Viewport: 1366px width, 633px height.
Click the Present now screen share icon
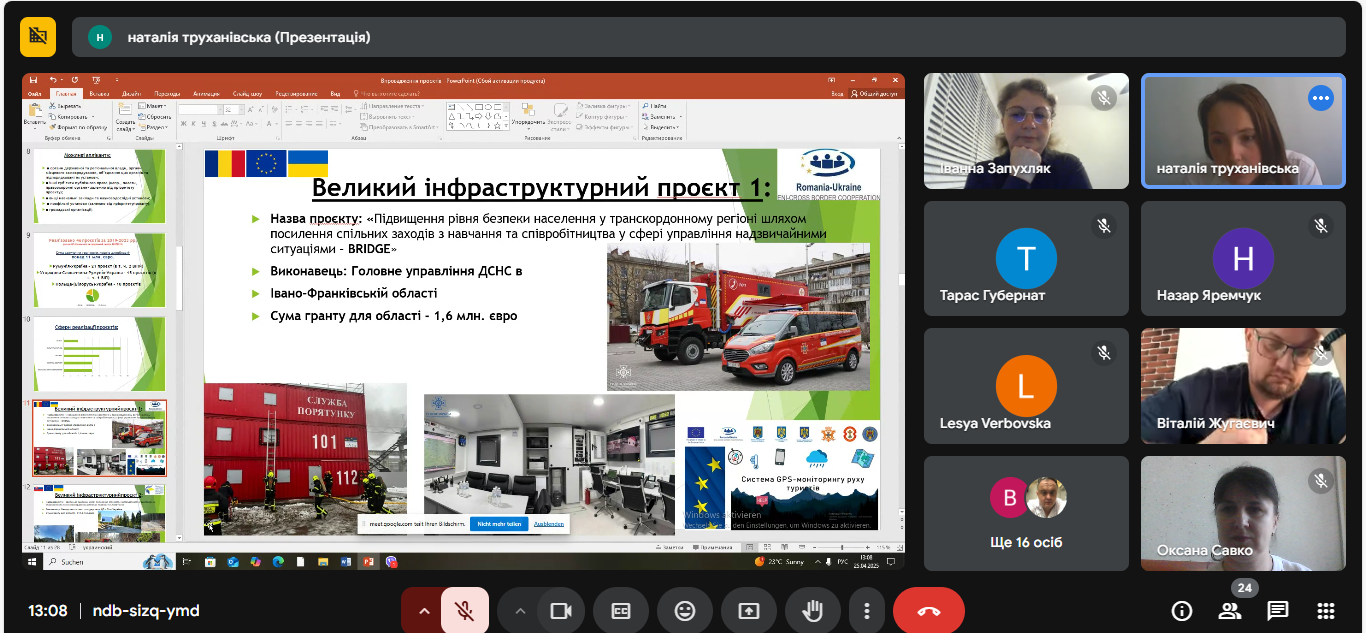point(749,611)
